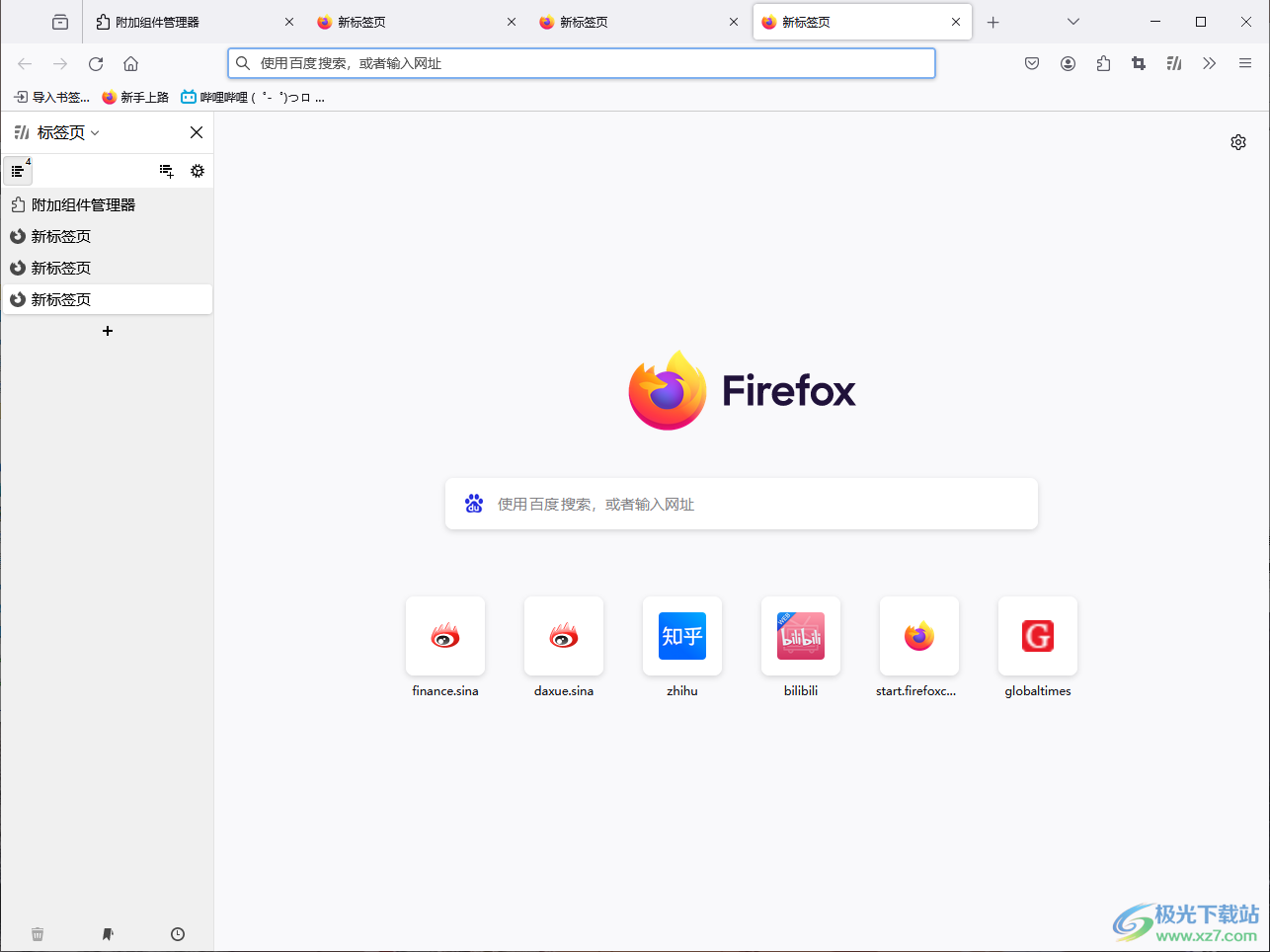Open new tab page personalize gear

(x=1238, y=142)
